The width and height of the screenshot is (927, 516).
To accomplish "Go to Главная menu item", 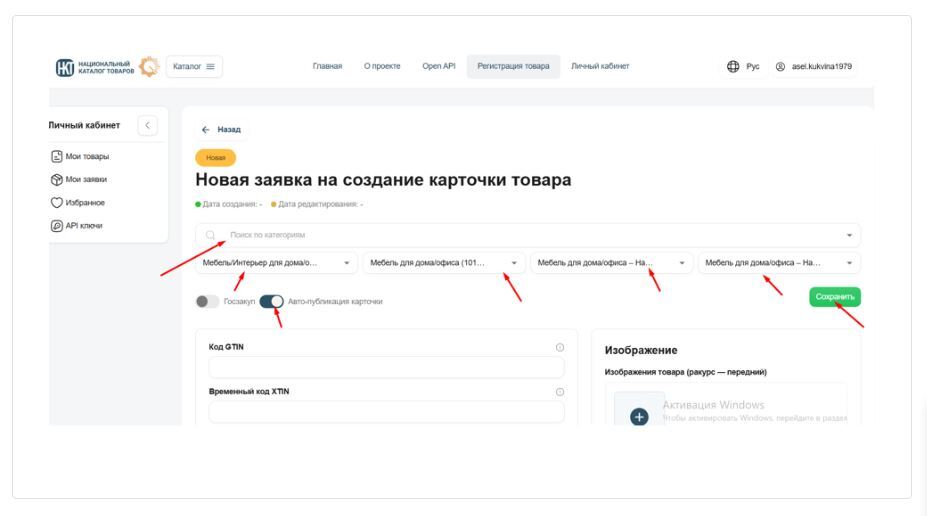I will click(x=328, y=66).
